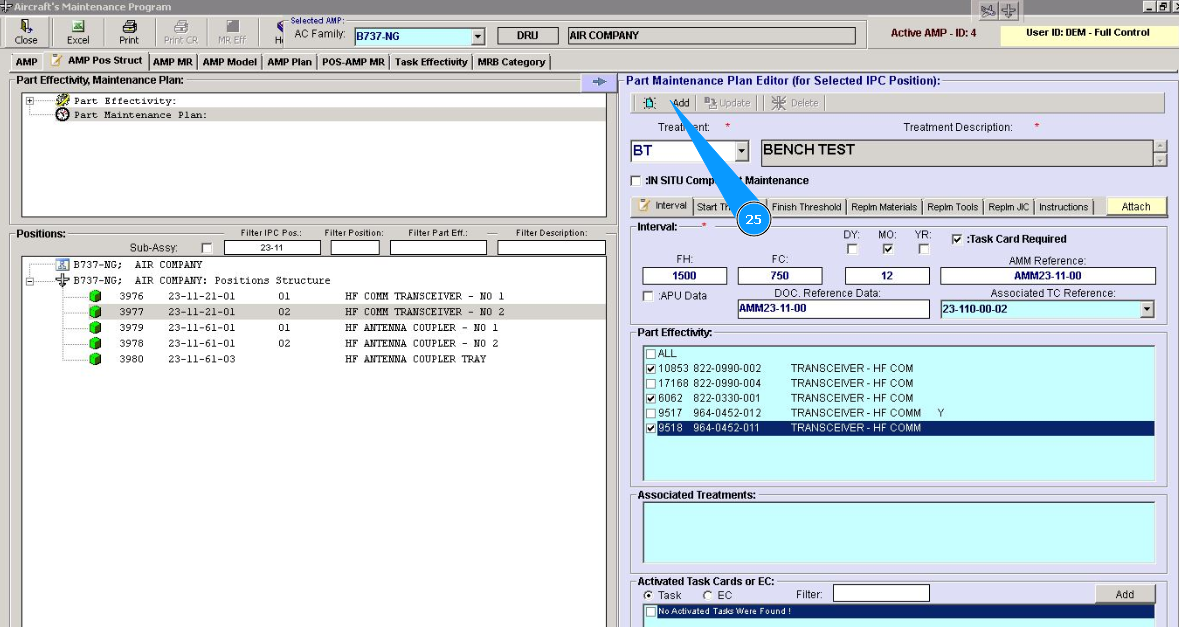The image size is (1179, 629).
Task: Select the EC radio button
Action: click(x=707, y=595)
